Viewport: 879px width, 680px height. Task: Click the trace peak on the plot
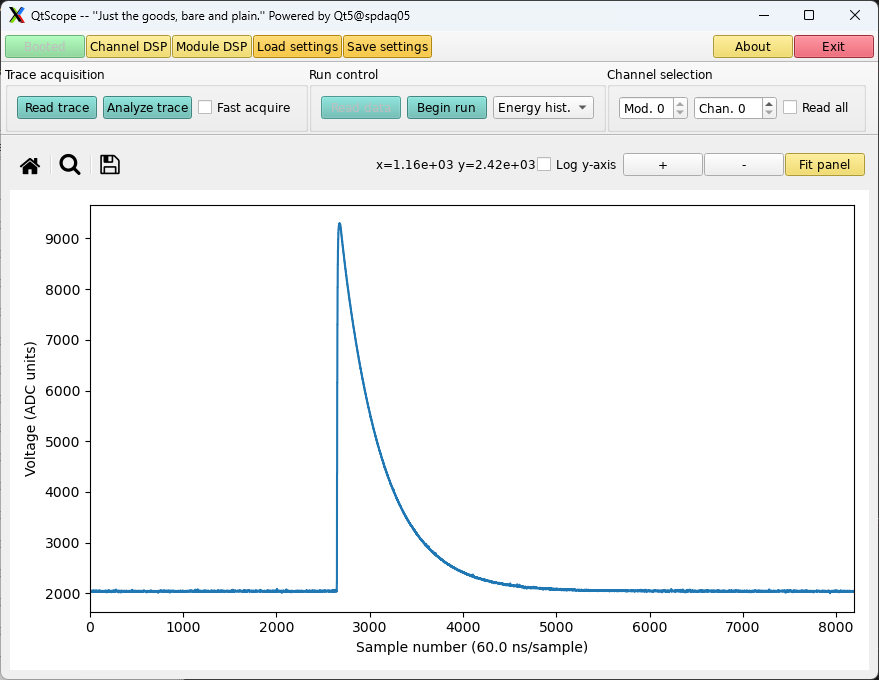pos(340,224)
